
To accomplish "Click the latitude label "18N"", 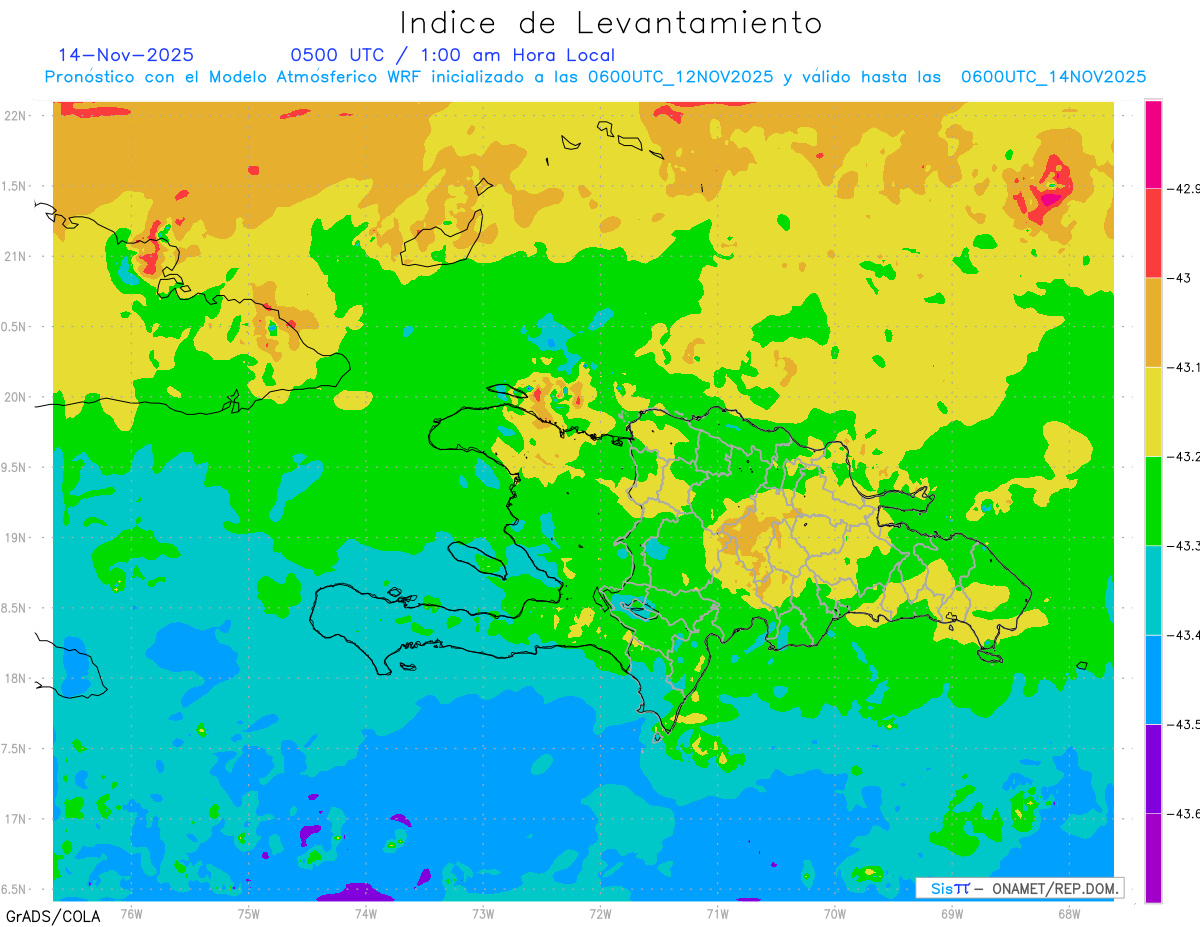I will (17, 679).
